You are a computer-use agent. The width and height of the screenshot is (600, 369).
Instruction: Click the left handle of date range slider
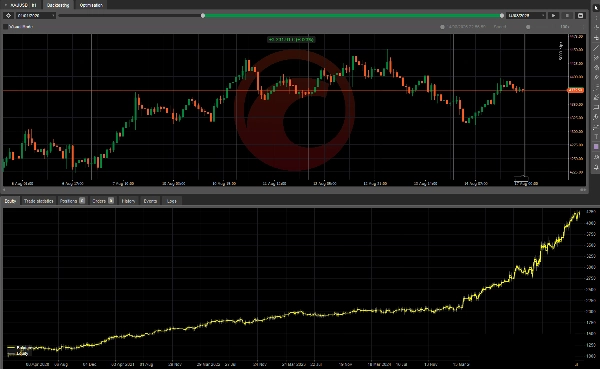203,15
